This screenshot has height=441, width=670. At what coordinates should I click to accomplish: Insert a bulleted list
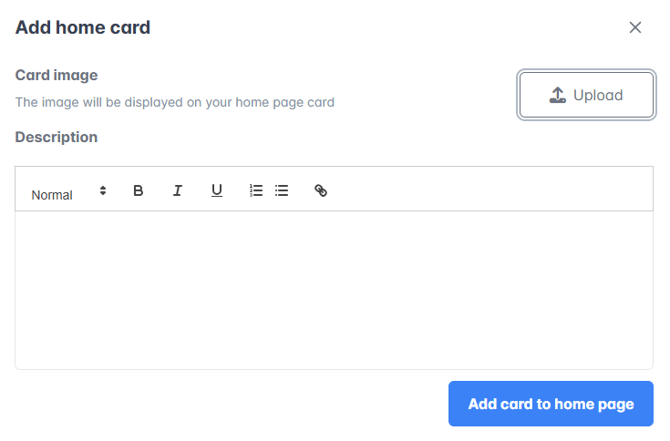282,190
